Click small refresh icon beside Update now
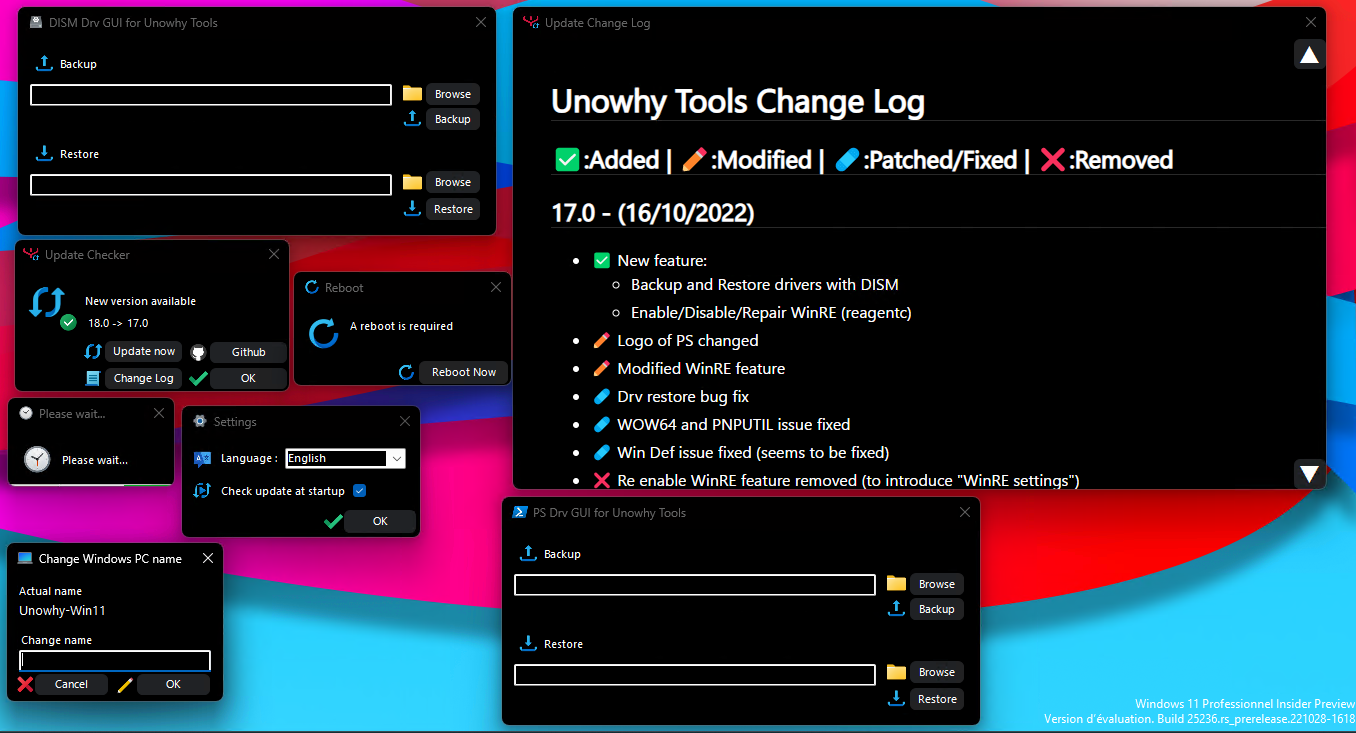Image resolution: width=1356 pixels, height=733 pixels. tap(93, 351)
